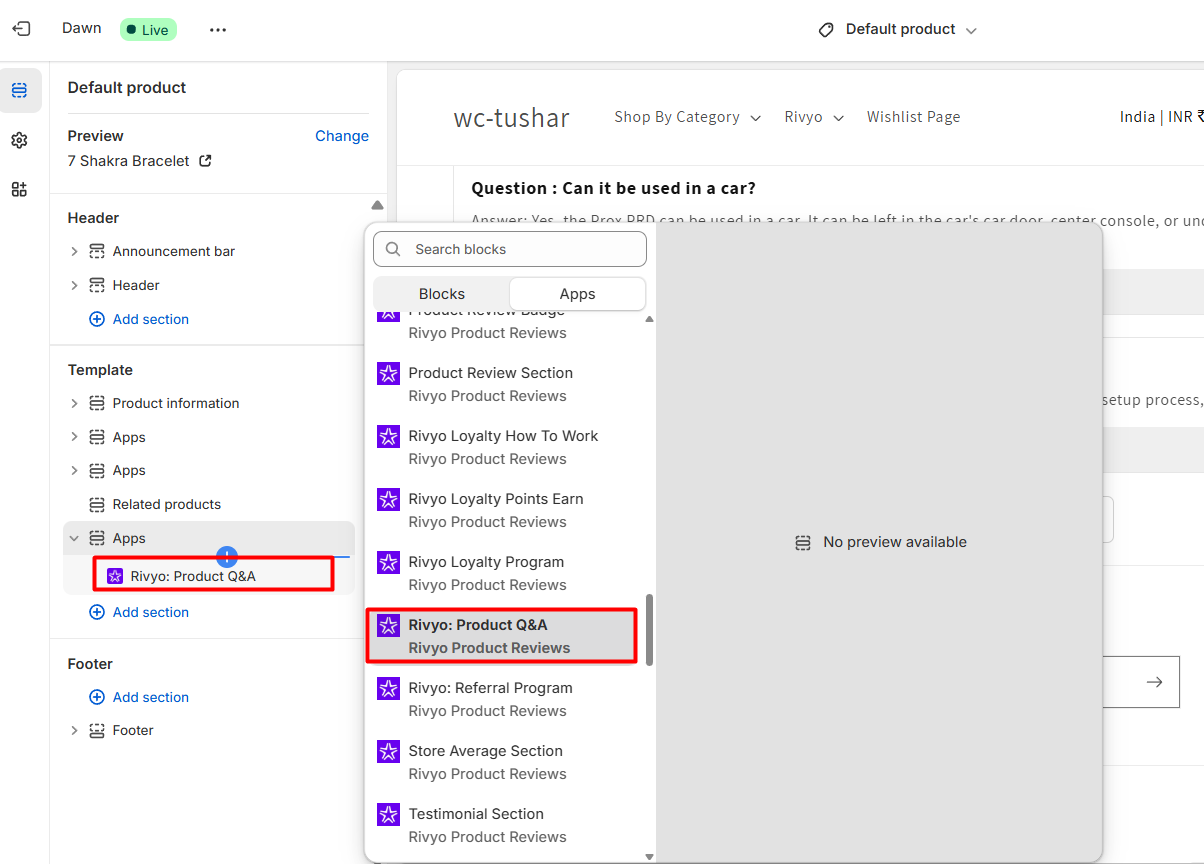Click the Search blocks input field
The image size is (1204, 864).
[510, 249]
